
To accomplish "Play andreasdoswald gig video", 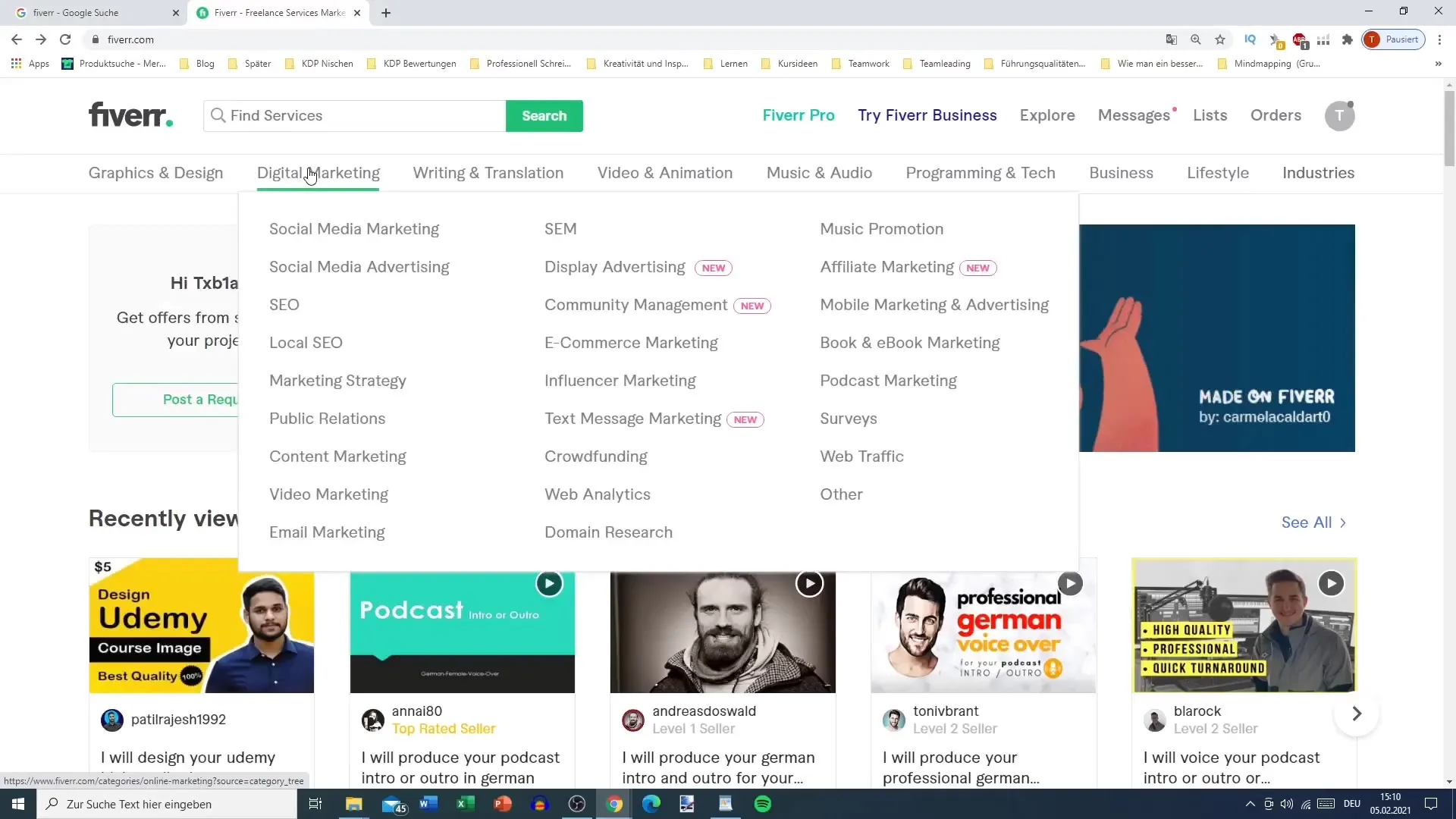I will 809,583.
